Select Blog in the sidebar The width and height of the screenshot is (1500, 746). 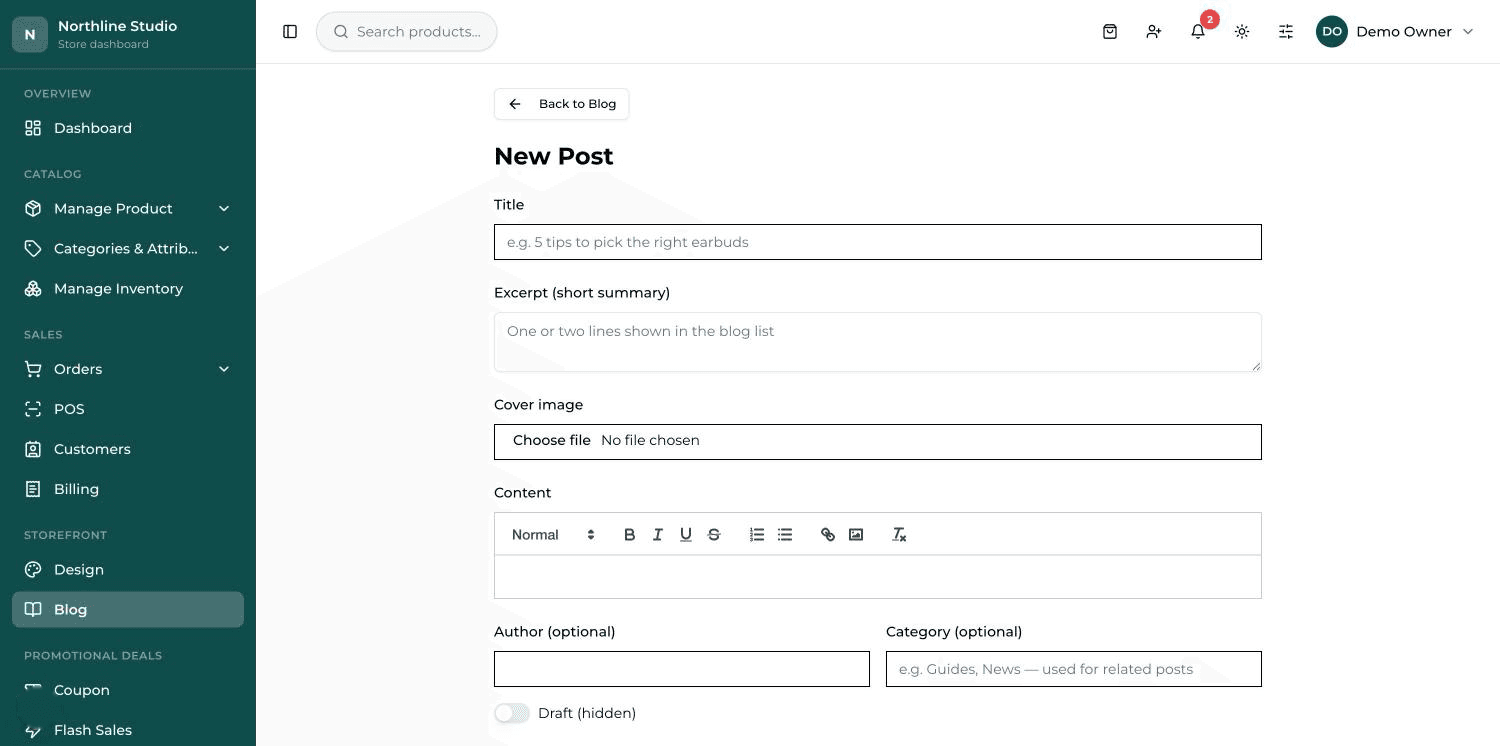click(128, 610)
